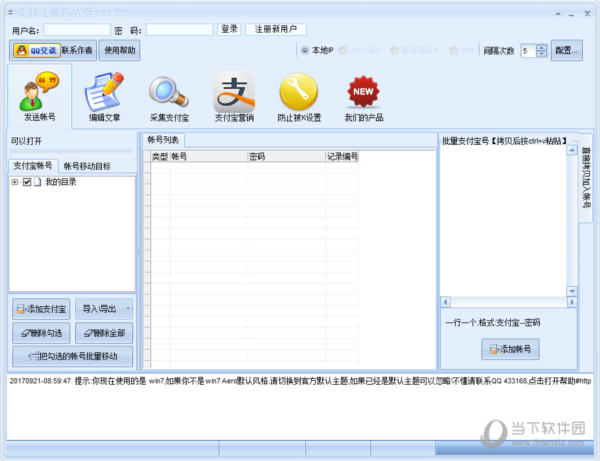The width and height of the screenshot is (600, 461).
Task: Click the 一行一个,格式:支付宝--密码 hint text
Action: click(492, 323)
